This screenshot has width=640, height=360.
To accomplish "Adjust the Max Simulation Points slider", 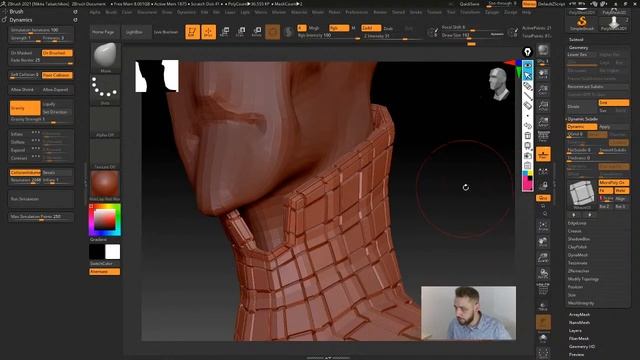I will (41, 217).
